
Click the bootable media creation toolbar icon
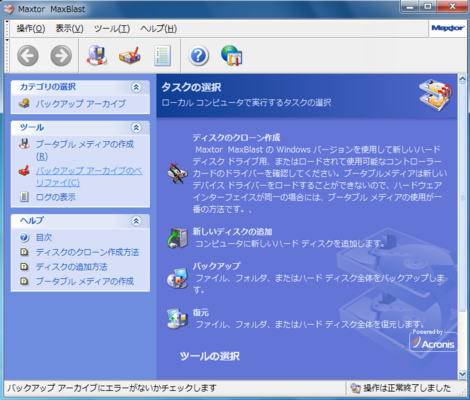[97, 55]
